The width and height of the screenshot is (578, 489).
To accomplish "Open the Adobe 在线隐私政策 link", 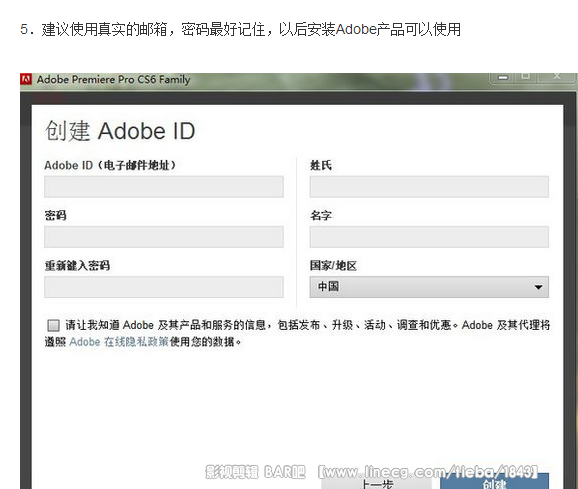I will (x=119, y=342).
